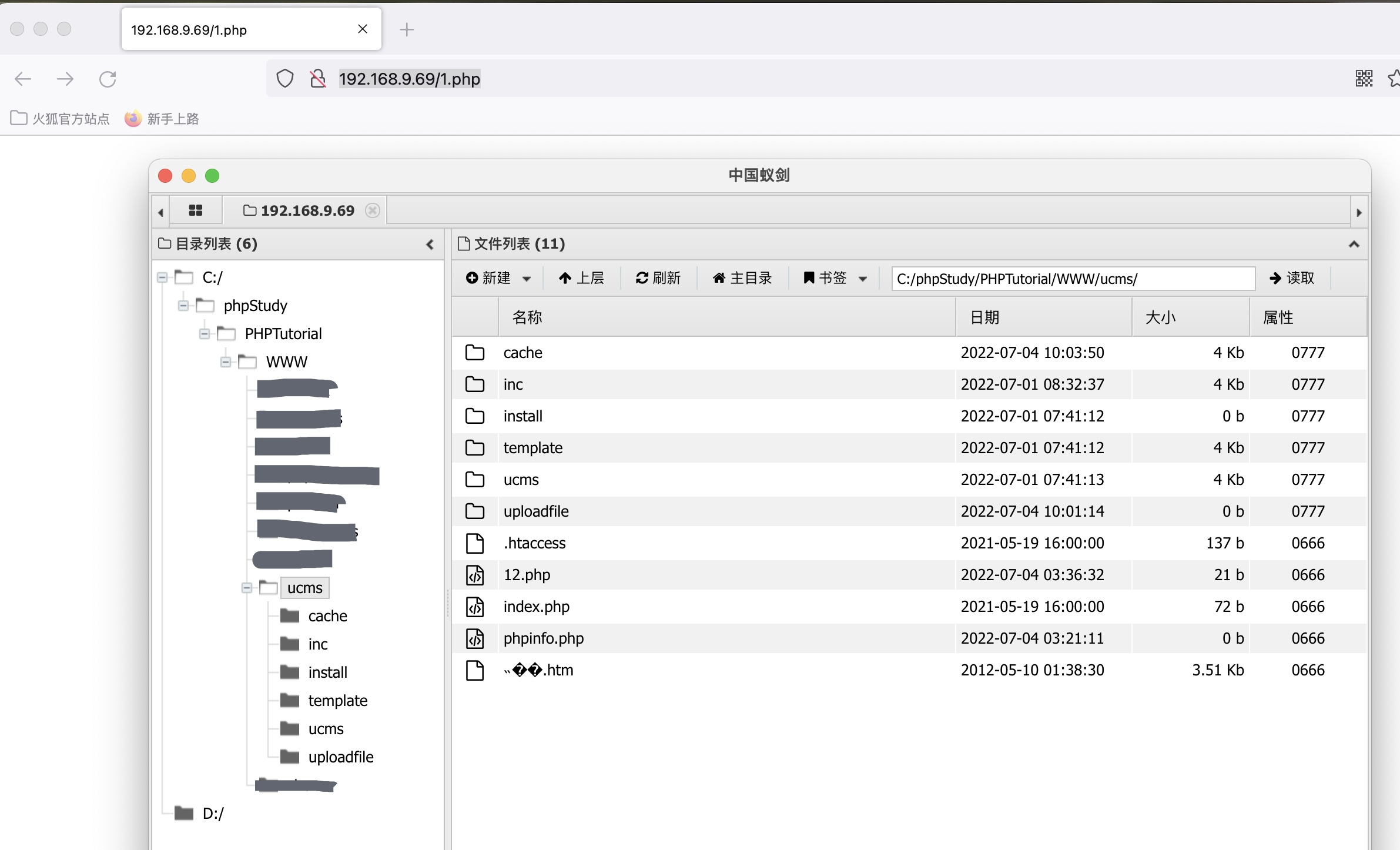Click the 12.php file icon
The width and height of the screenshot is (1400, 850).
[475, 575]
